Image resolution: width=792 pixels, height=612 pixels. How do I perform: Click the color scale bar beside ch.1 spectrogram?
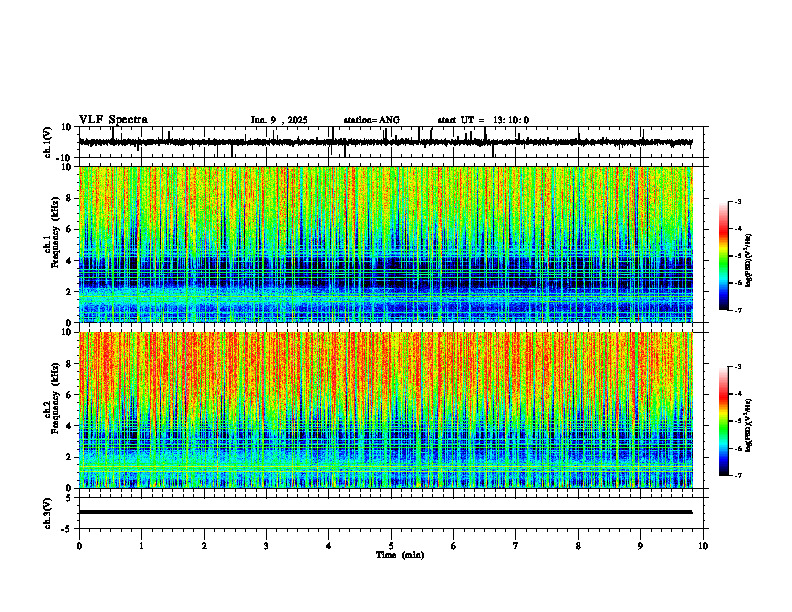(724, 256)
